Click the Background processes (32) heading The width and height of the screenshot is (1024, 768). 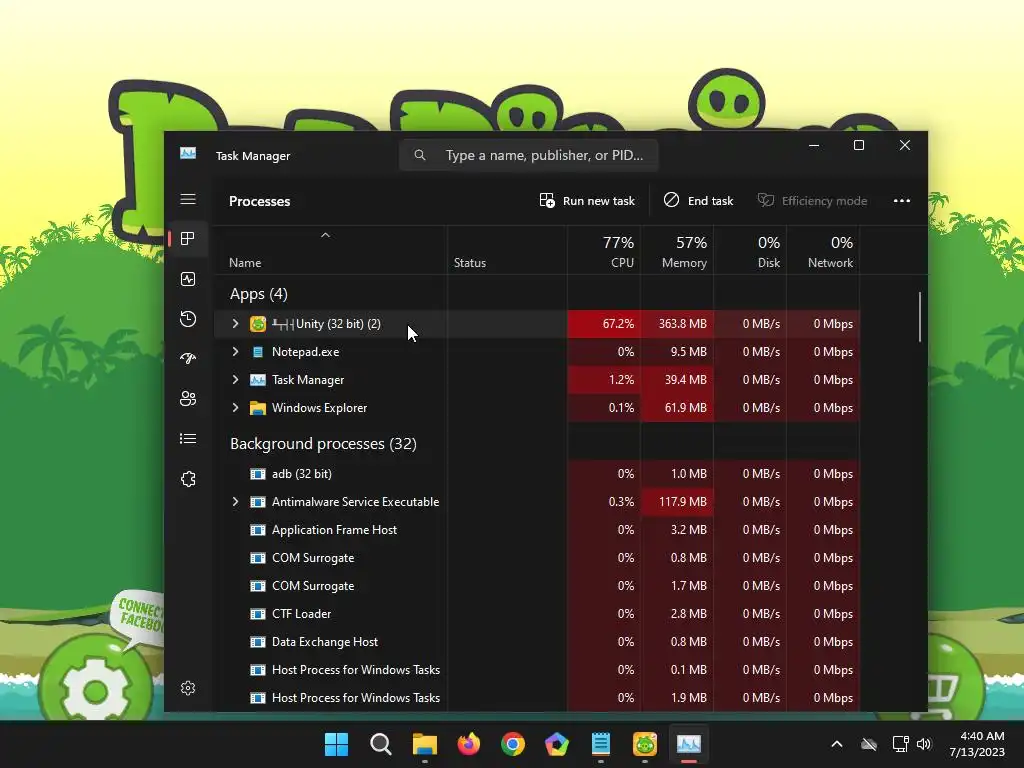(323, 444)
